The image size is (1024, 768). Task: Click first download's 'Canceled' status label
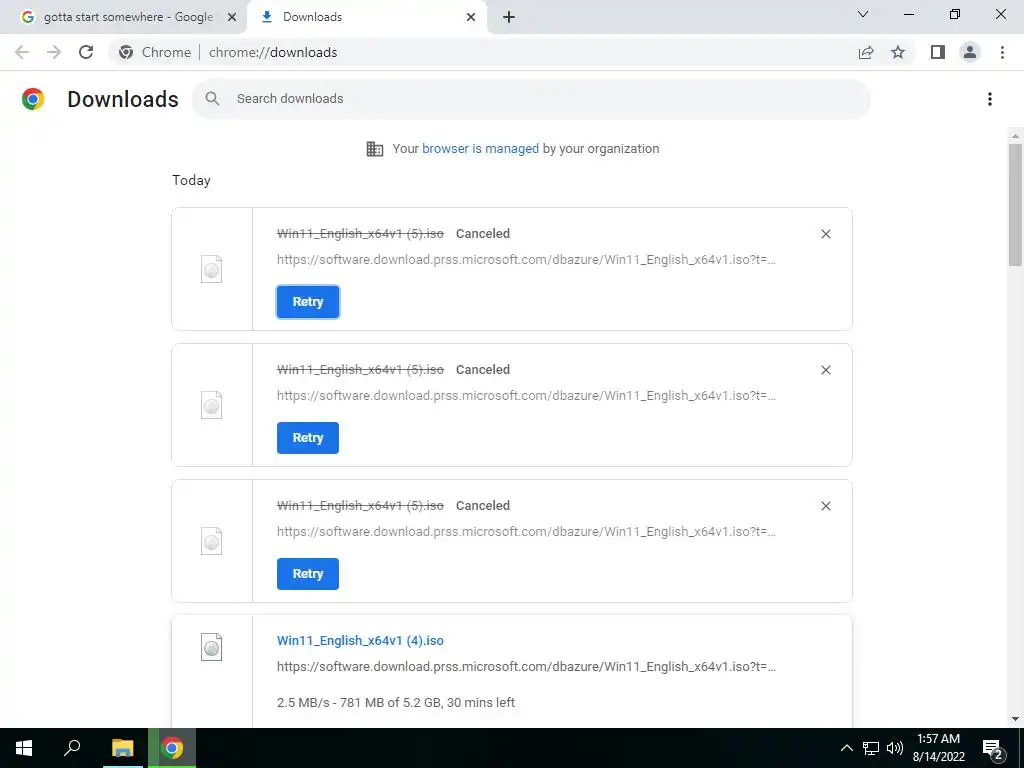point(483,233)
